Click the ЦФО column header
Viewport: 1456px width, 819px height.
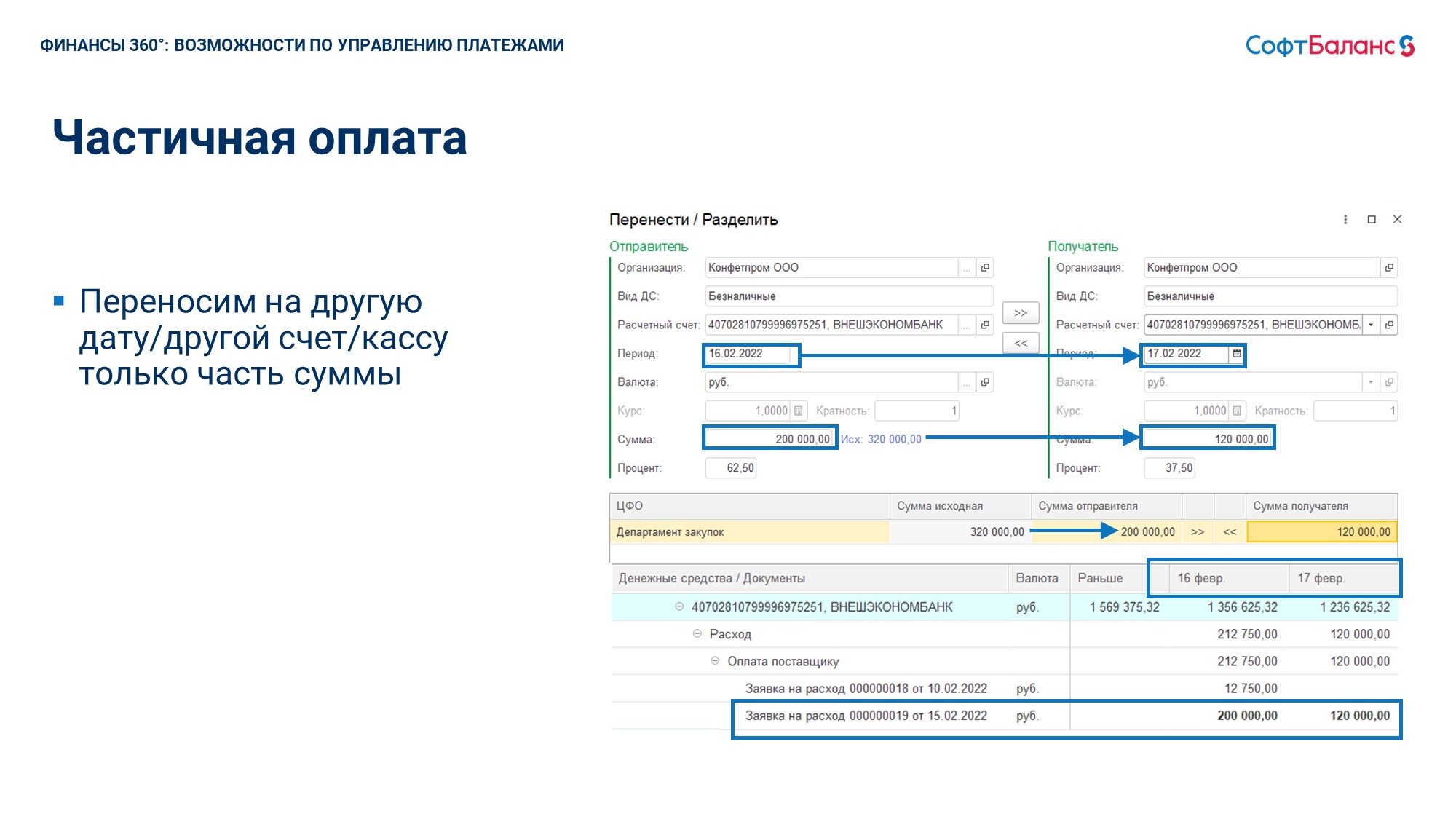click(750, 506)
